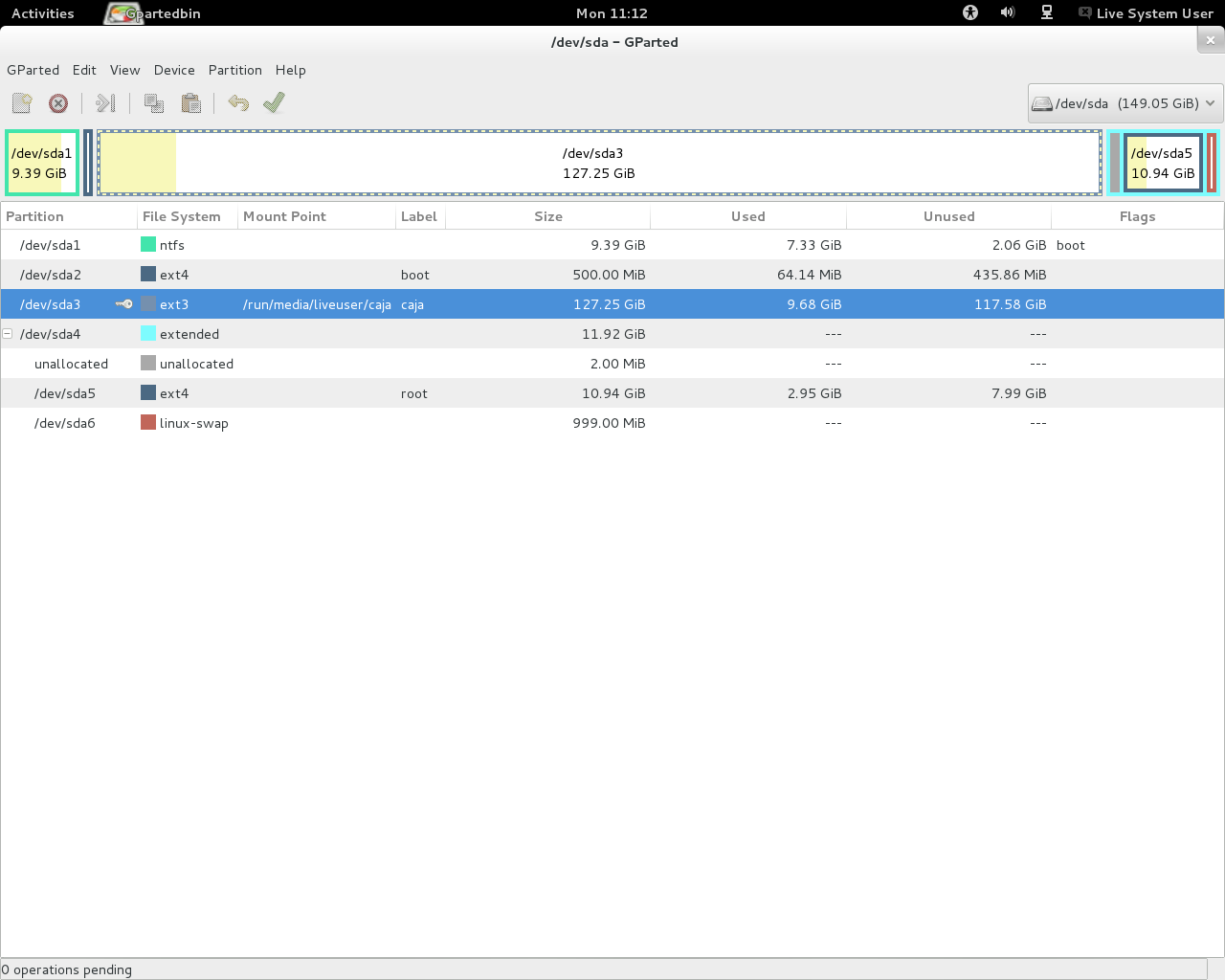Undo the last operation via toolbar icon

(238, 103)
